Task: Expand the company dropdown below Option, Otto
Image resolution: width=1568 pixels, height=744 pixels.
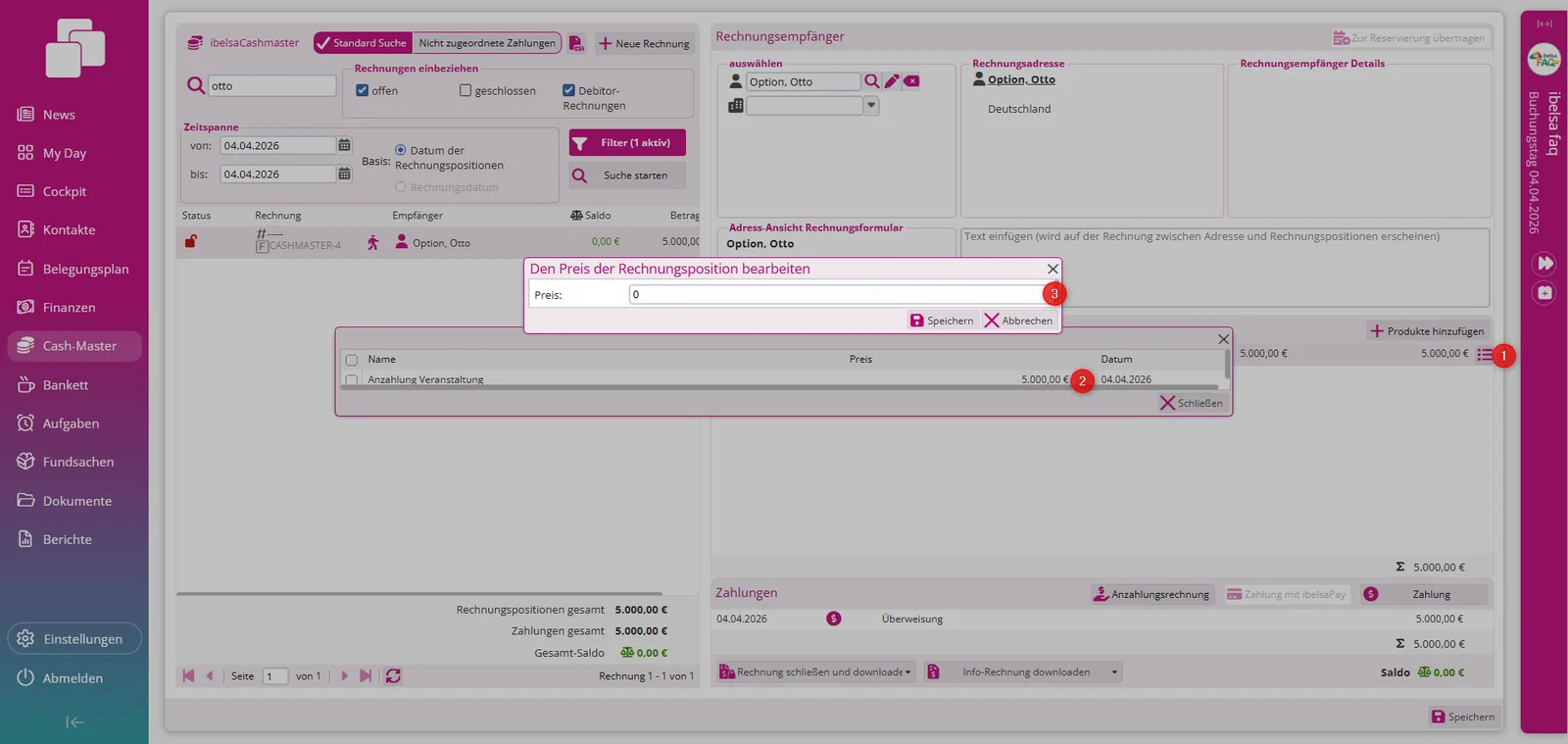Action: tap(870, 105)
